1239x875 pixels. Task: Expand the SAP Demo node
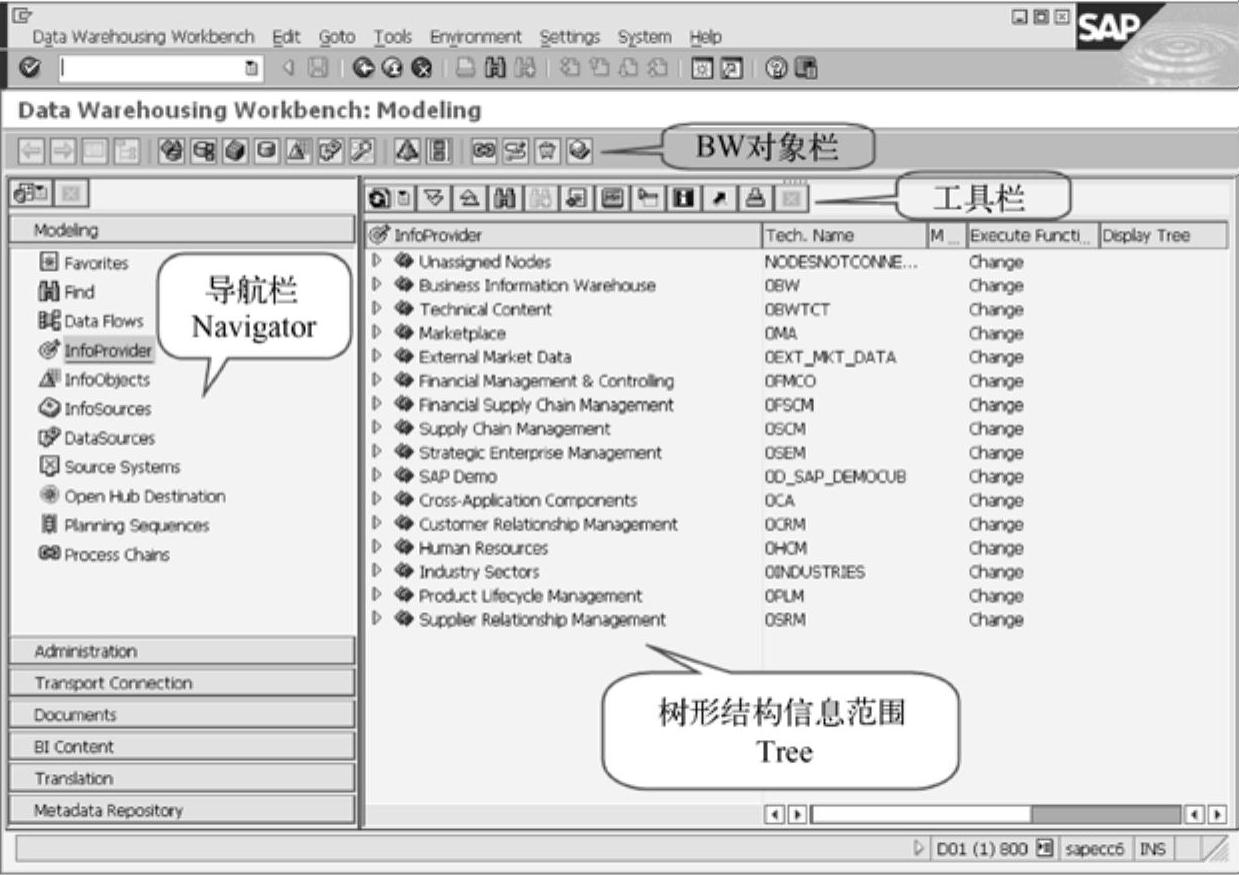click(x=377, y=475)
